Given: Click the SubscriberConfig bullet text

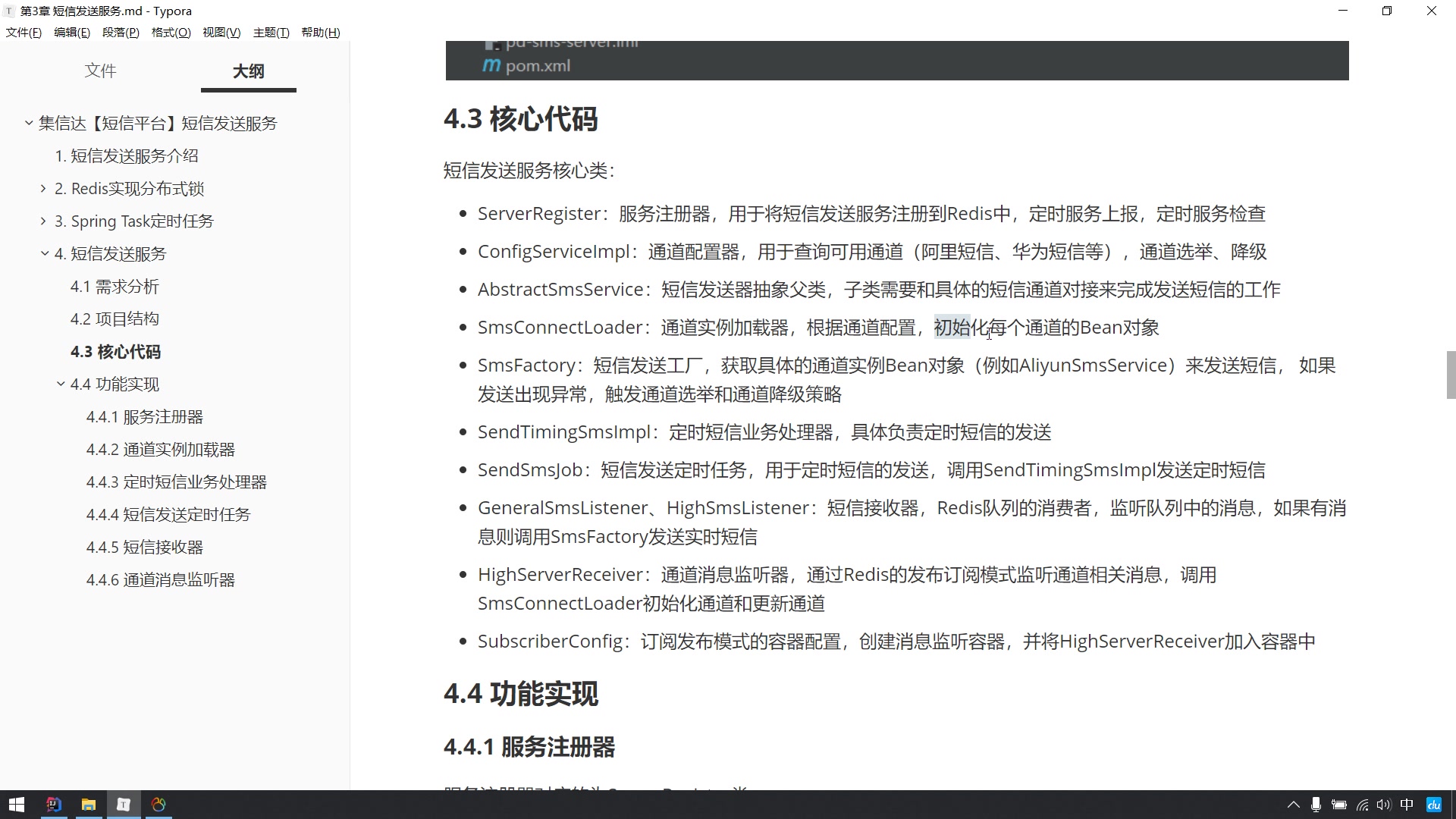Looking at the screenshot, I should 896,642.
